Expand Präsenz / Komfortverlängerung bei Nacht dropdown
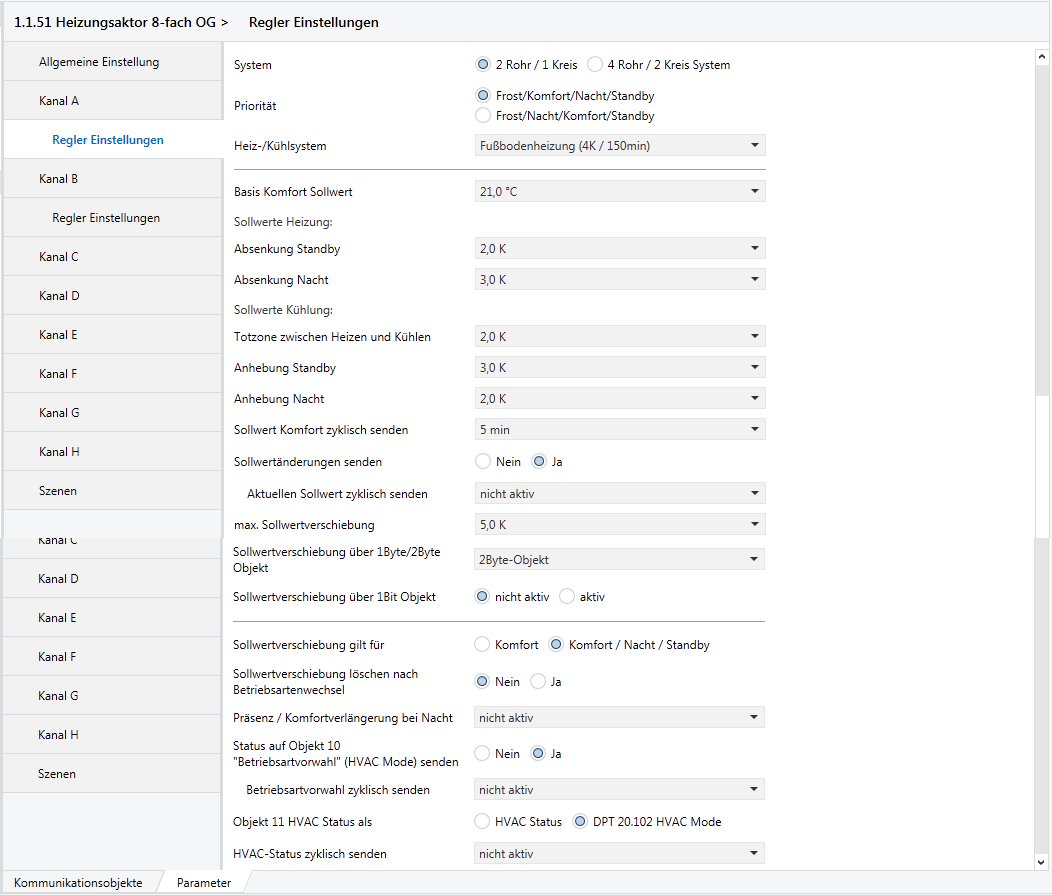Image resolution: width=1052 pixels, height=895 pixels. 619,718
